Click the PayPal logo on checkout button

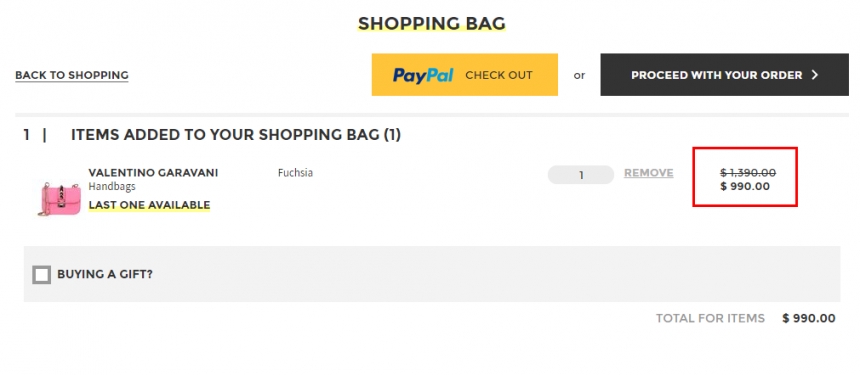click(423, 76)
